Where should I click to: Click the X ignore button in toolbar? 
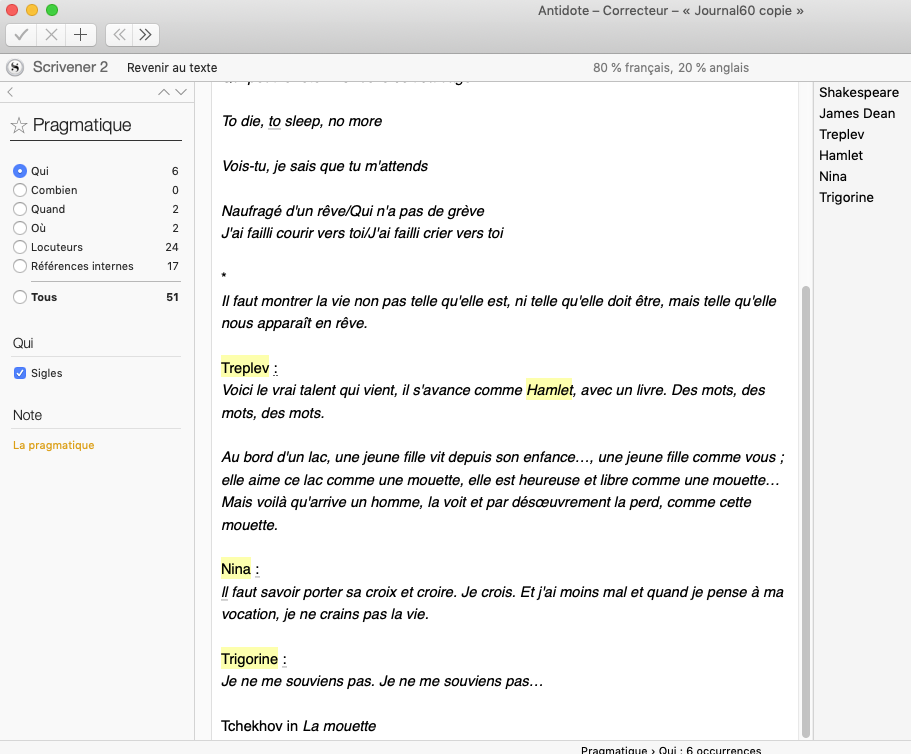tap(51, 35)
